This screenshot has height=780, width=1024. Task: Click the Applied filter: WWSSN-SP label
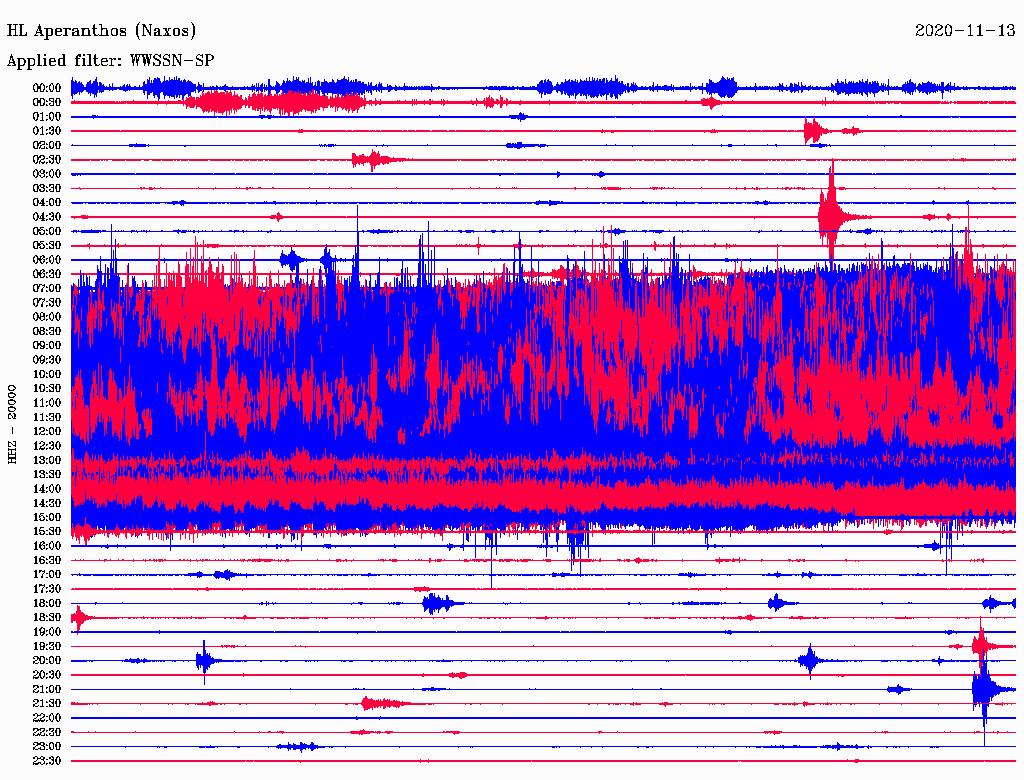tap(110, 61)
